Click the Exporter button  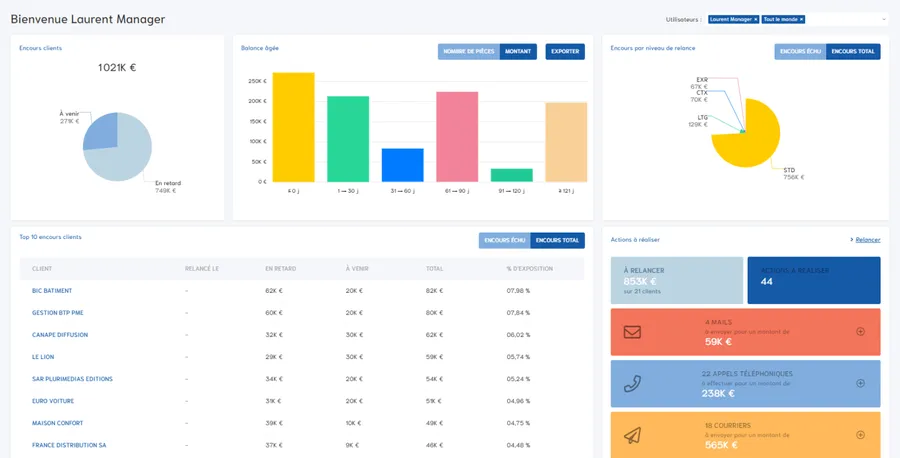pos(565,52)
